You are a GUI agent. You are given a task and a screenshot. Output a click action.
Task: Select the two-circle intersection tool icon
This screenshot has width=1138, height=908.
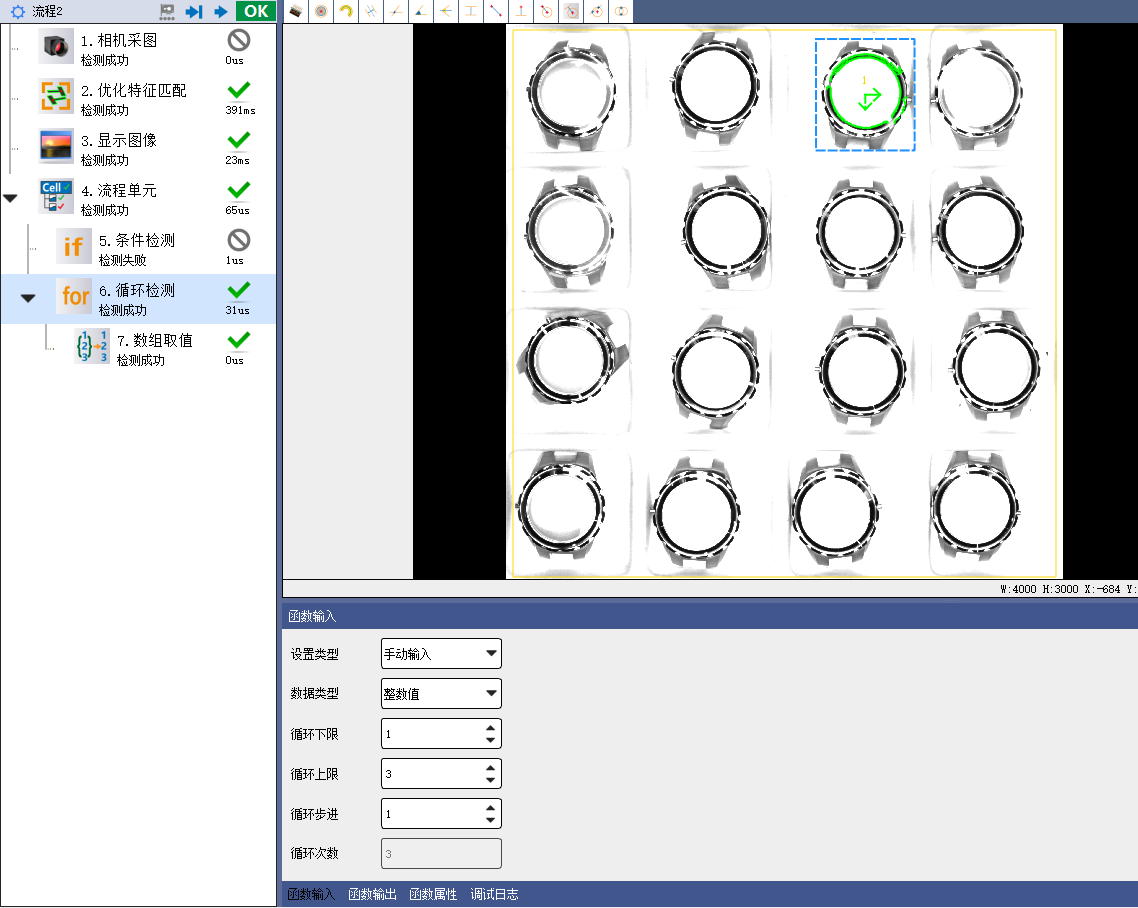tap(621, 11)
